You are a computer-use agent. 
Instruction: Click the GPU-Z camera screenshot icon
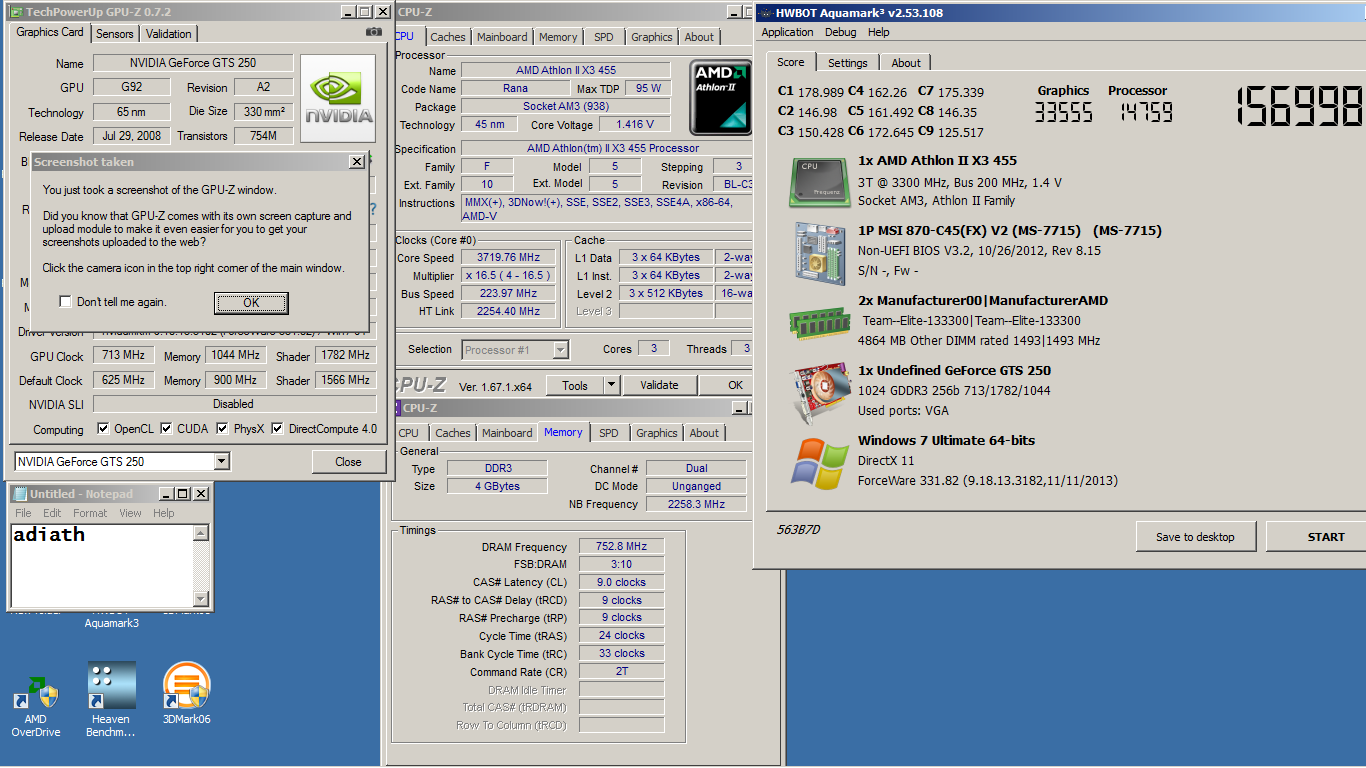[374, 32]
